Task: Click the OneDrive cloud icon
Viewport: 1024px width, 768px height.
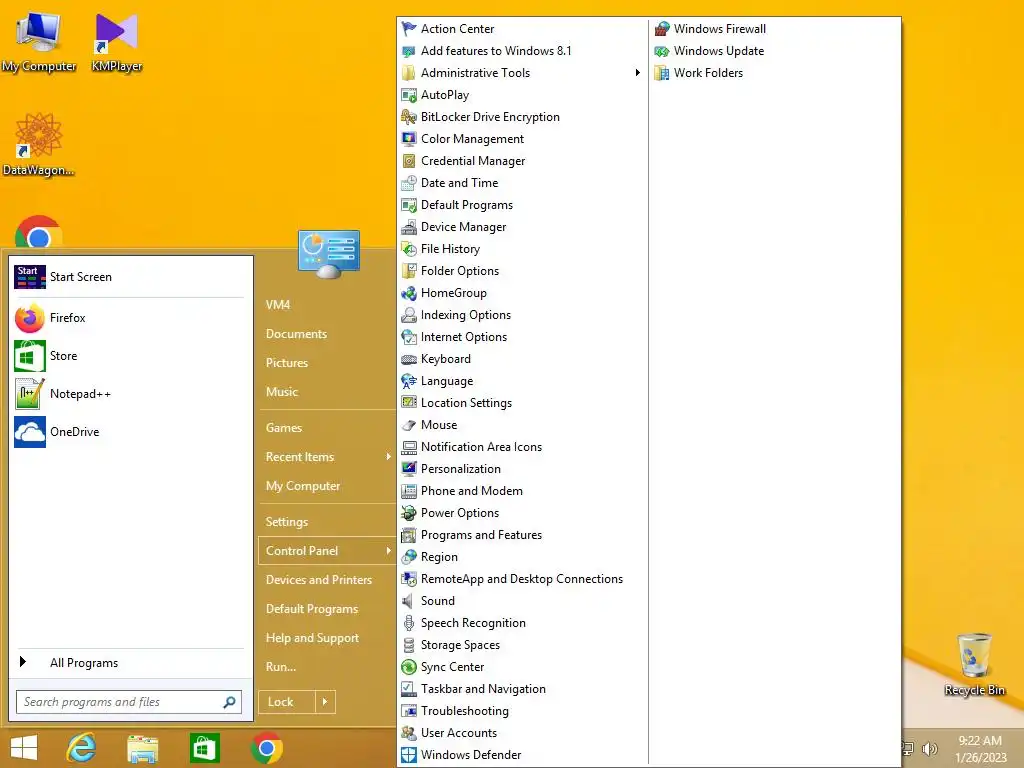Action: (x=29, y=432)
